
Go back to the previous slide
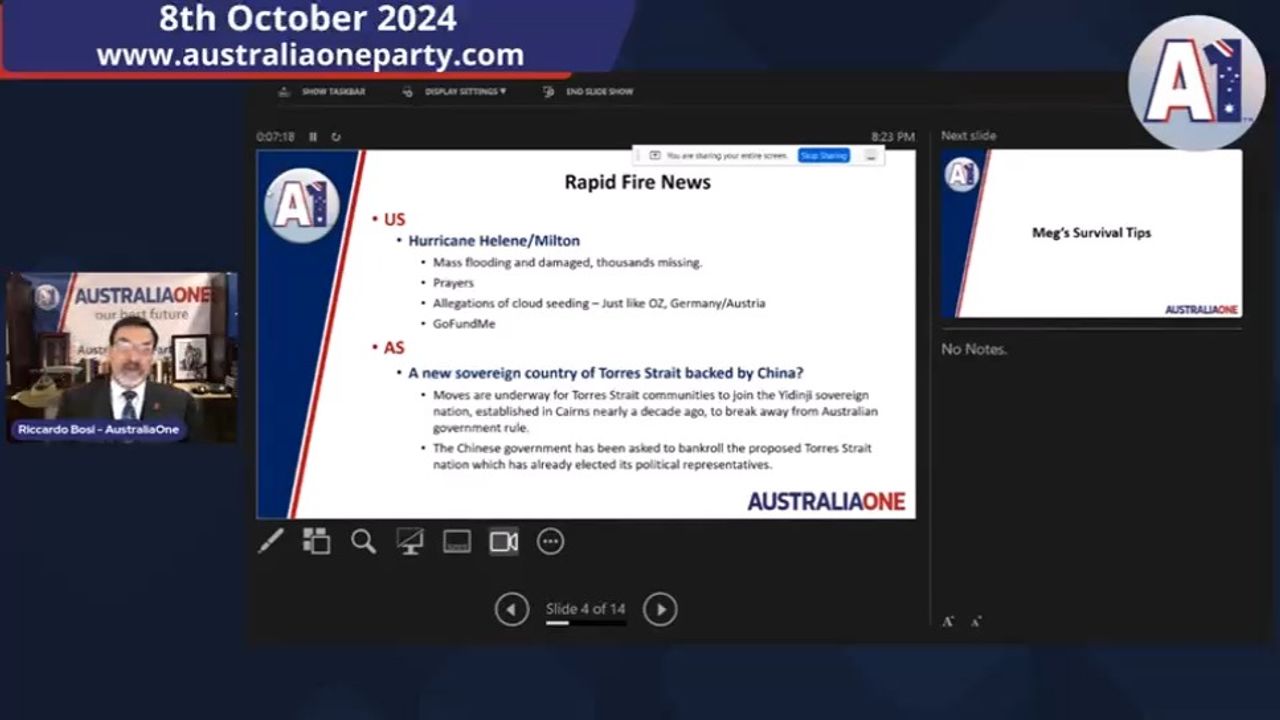[512, 609]
